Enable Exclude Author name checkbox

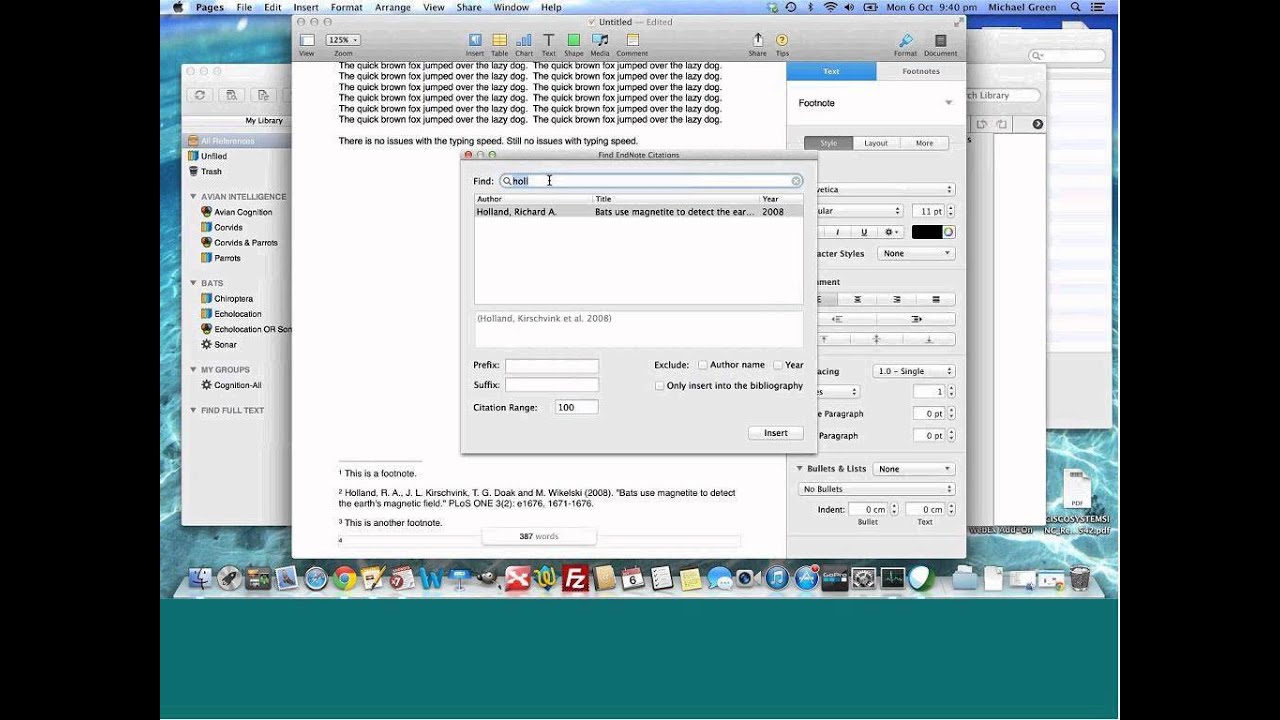pyautogui.click(x=702, y=365)
